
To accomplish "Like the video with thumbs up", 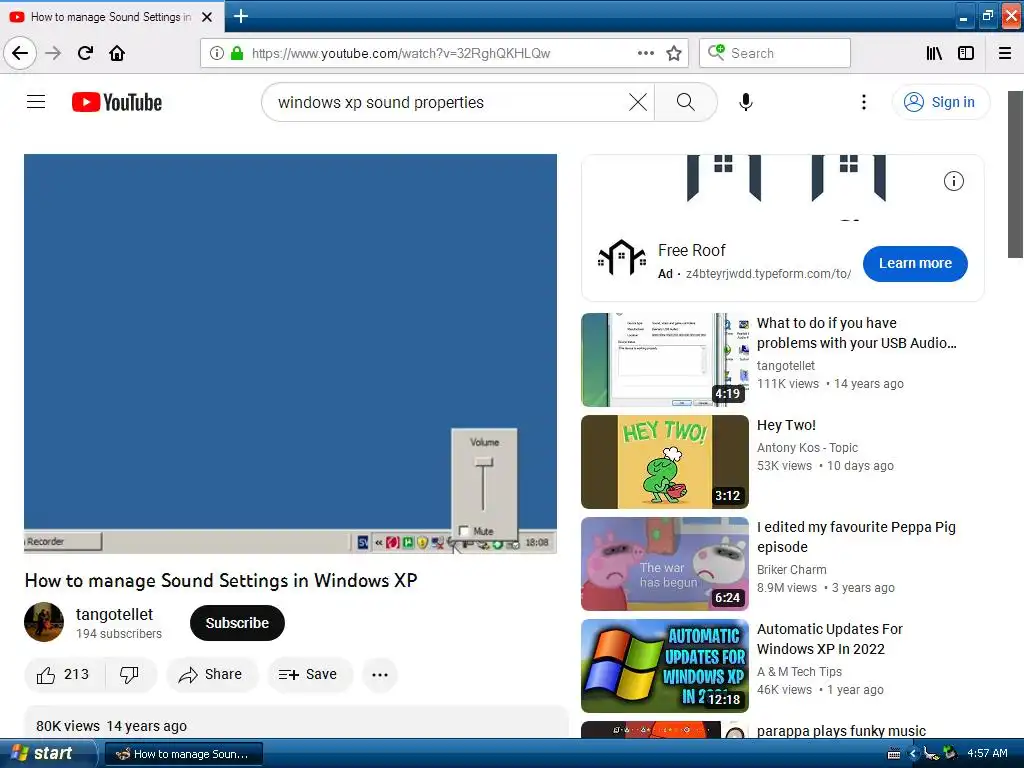I will tap(63, 675).
